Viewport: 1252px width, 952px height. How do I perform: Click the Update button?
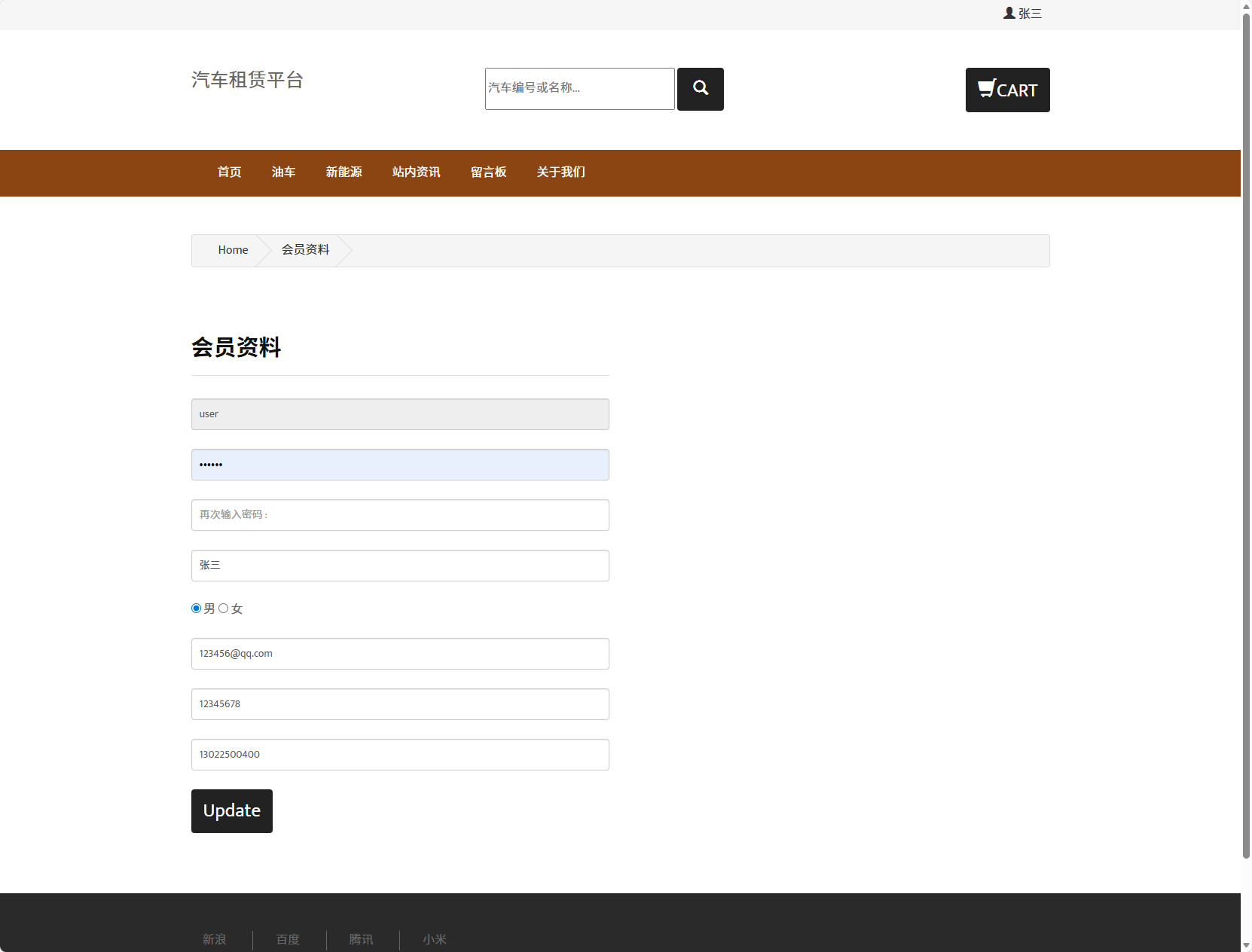[x=231, y=811]
